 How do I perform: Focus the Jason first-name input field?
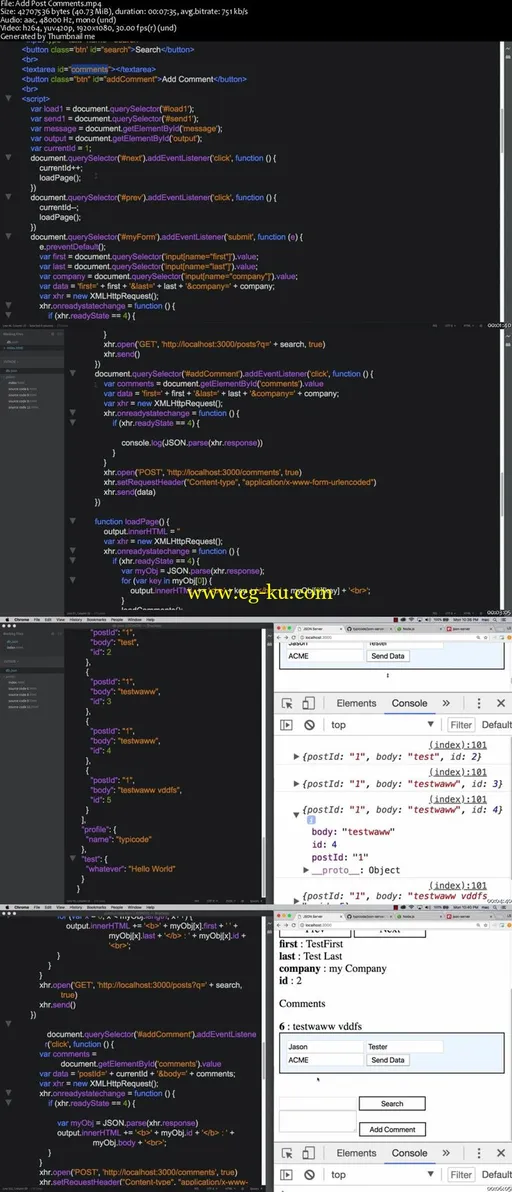click(x=325, y=1047)
